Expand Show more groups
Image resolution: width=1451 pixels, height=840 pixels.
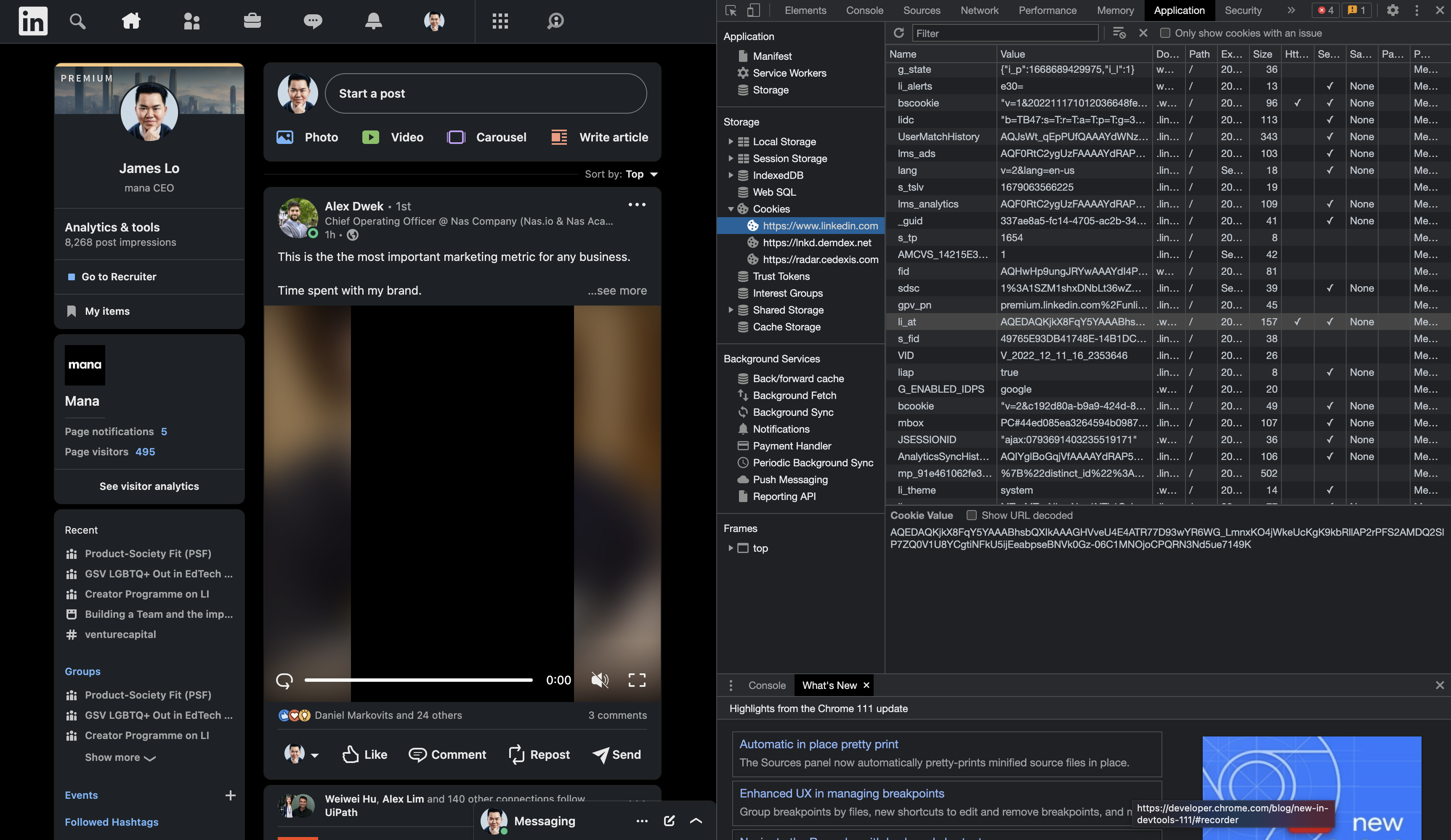pyautogui.click(x=120, y=758)
